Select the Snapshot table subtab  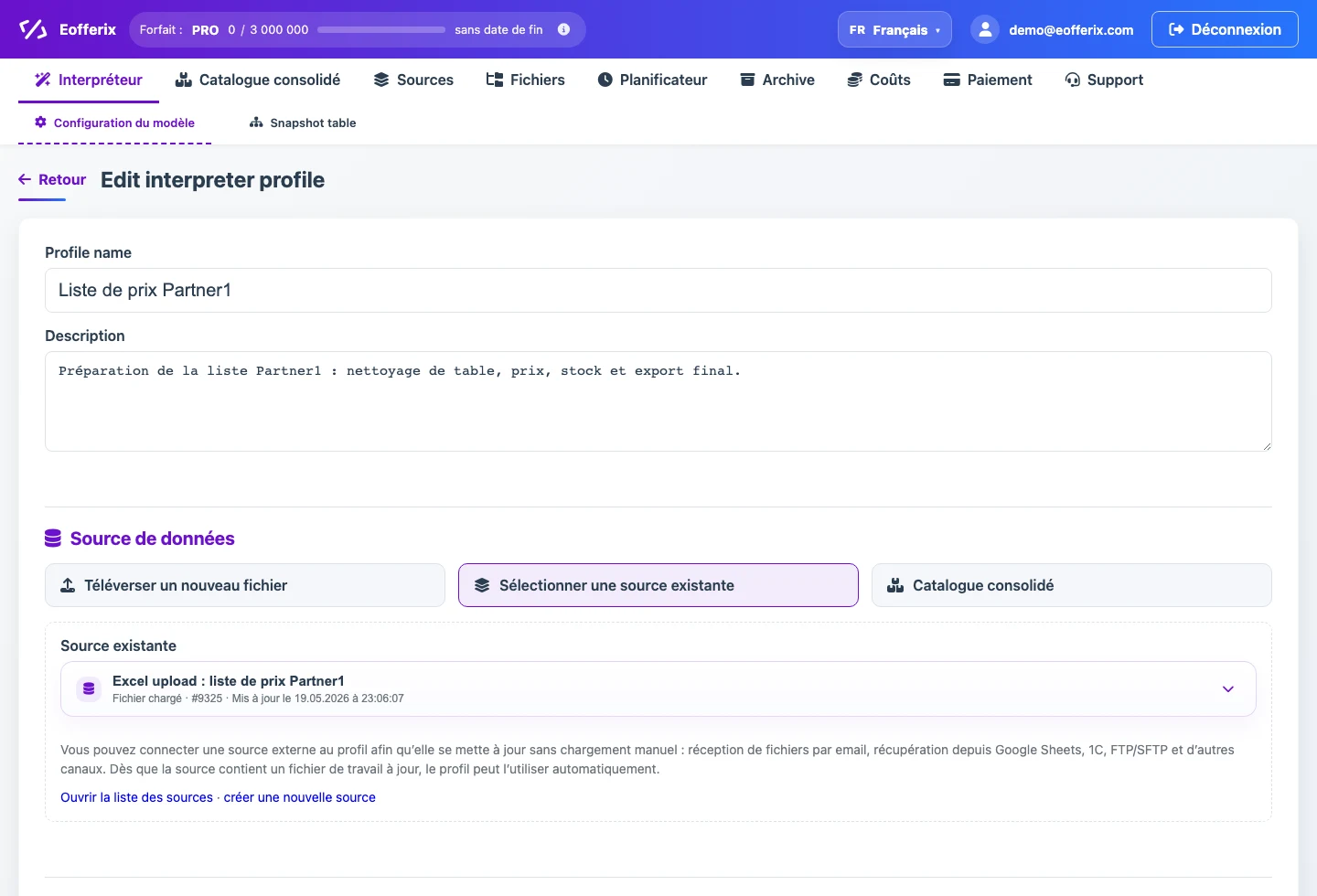coord(303,123)
